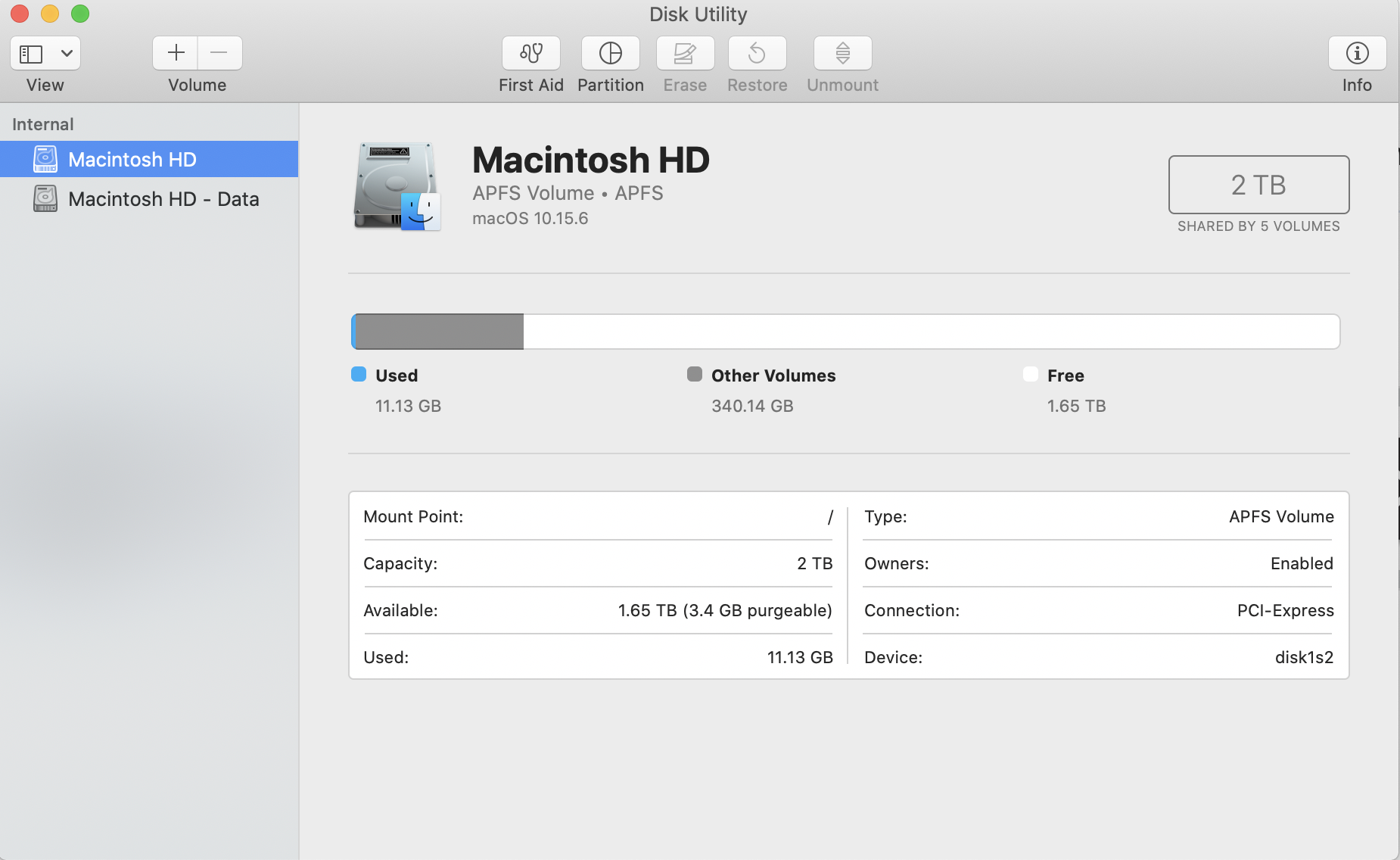Click the white Free color swatch

click(1030, 374)
